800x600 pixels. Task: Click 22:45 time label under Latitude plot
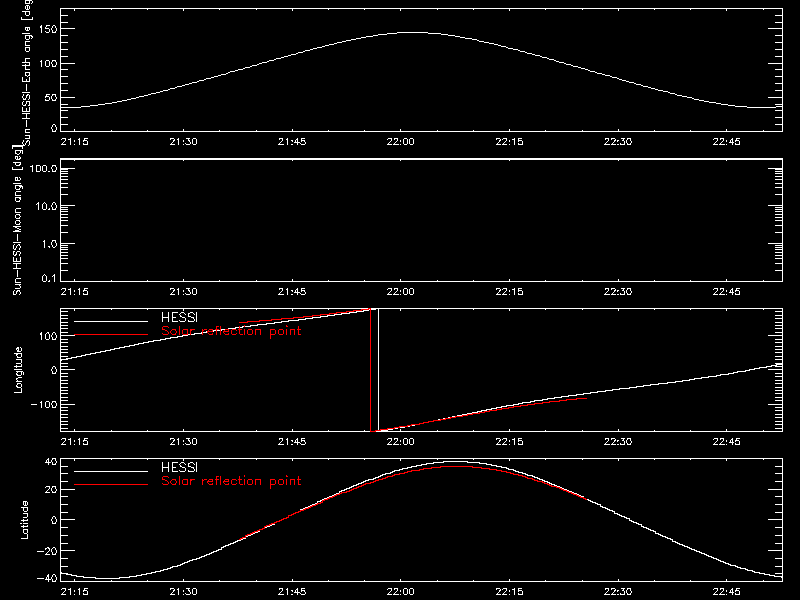(x=727, y=592)
